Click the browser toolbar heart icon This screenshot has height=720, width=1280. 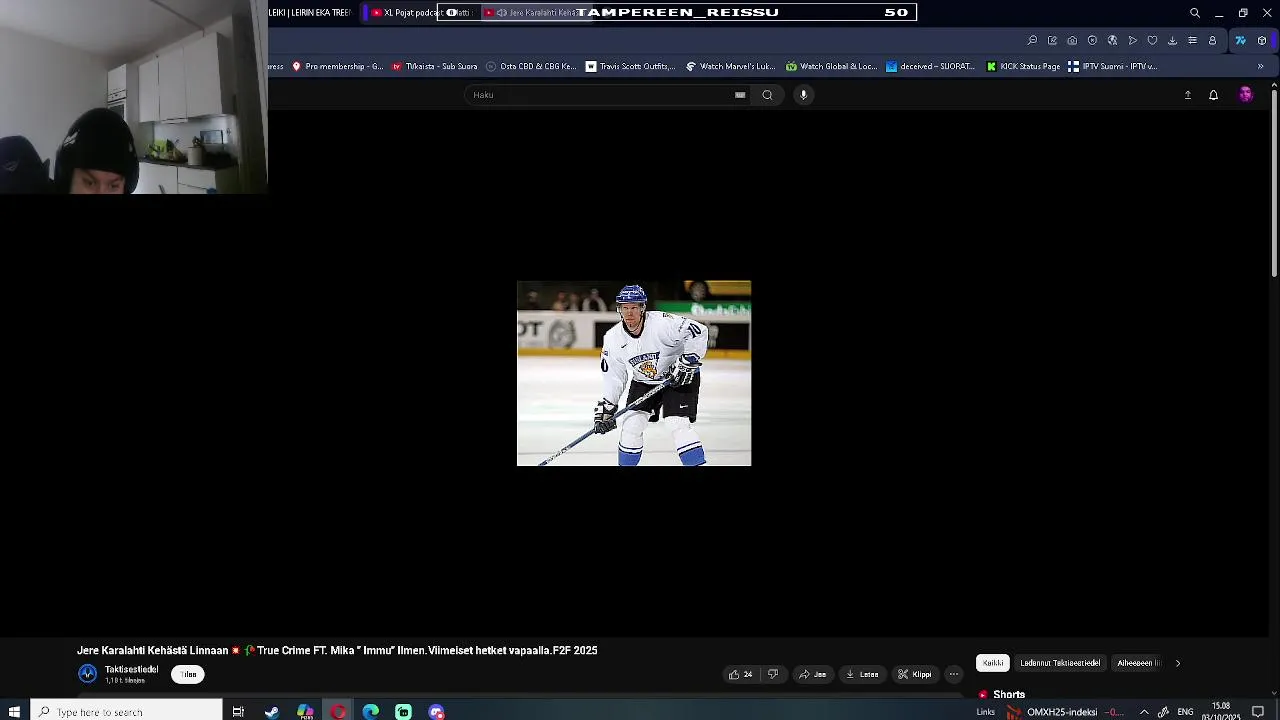(x=1152, y=41)
